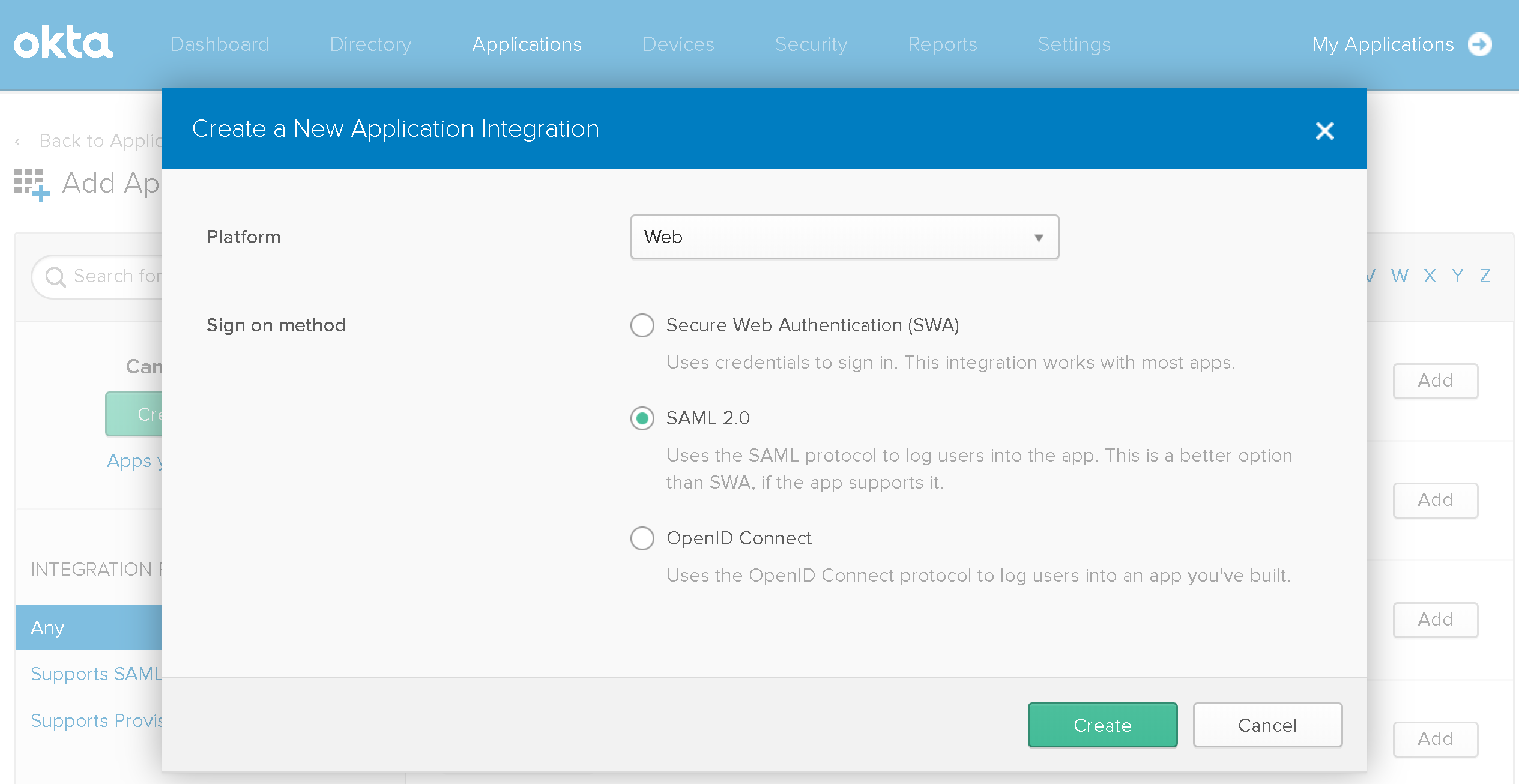Go to My Applications link
This screenshot has height=784, width=1519.
point(1383,44)
